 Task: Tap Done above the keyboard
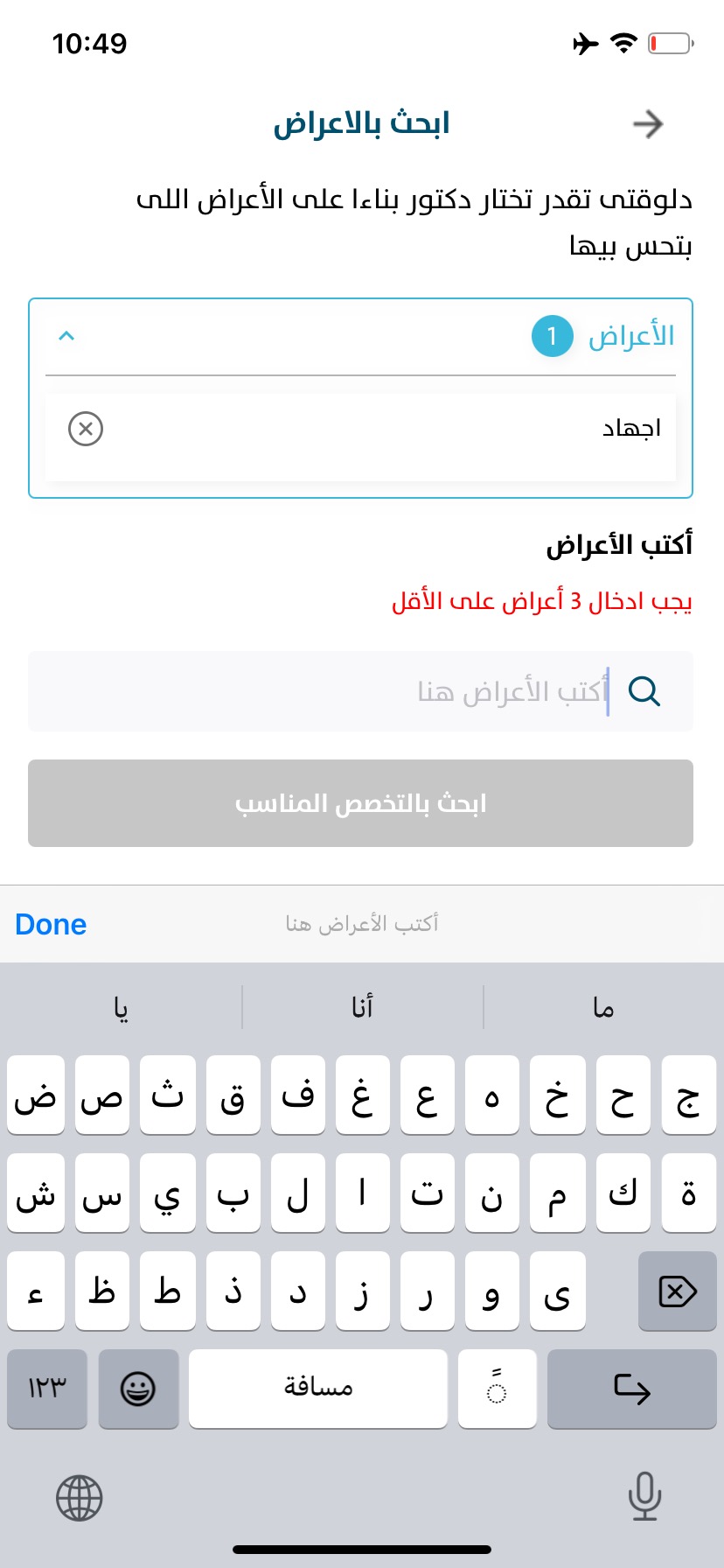click(x=51, y=924)
